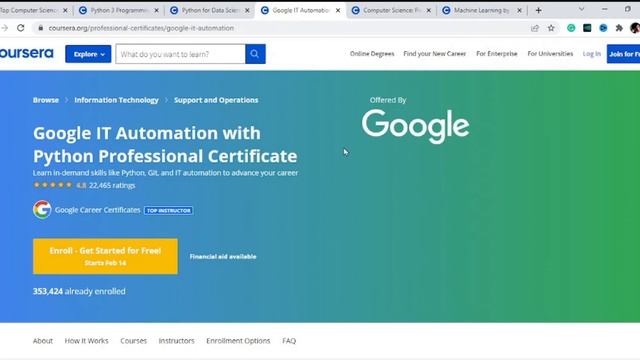Focus the What do you want to learn field
Viewport: 640px width, 360px height.
180,54
